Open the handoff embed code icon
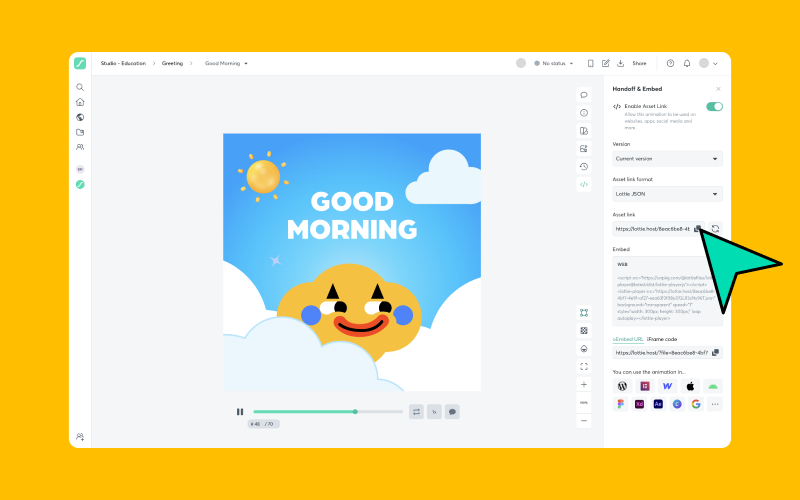The height and width of the screenshot is (500, 800). (x=584, y=184)
